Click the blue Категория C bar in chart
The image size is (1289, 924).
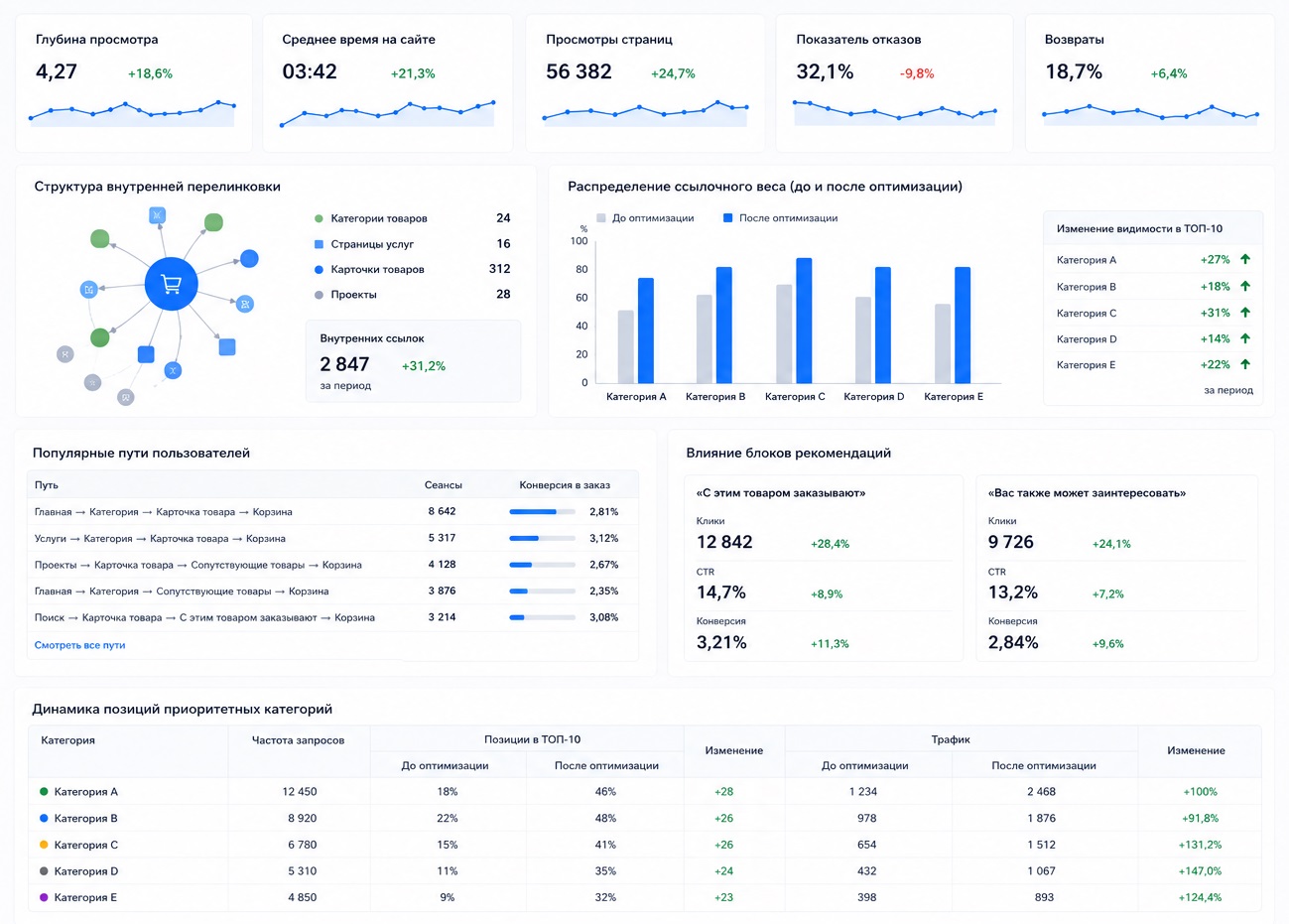click(804, 321)
